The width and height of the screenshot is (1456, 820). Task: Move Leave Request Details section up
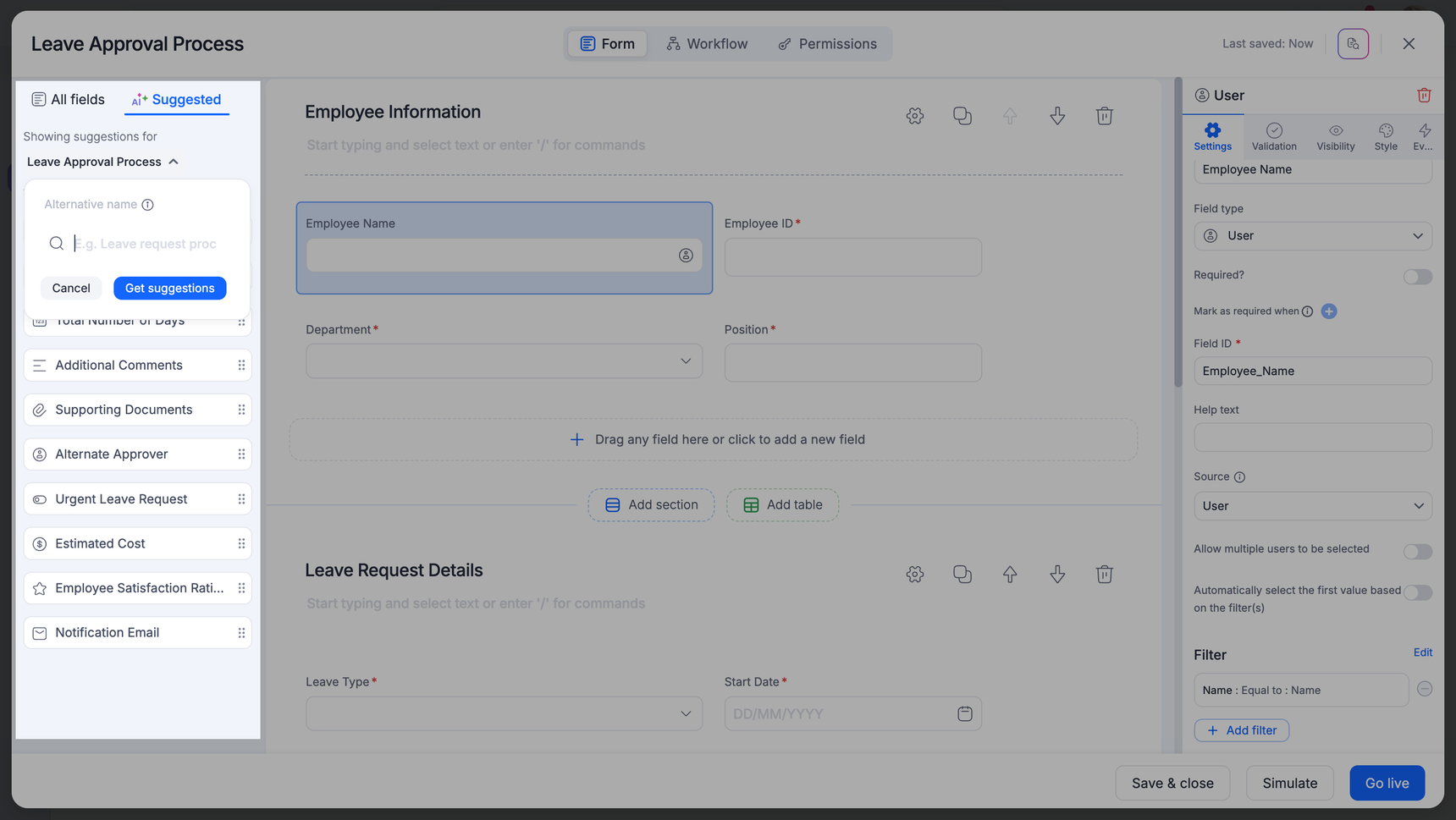tap(1010, 575)
